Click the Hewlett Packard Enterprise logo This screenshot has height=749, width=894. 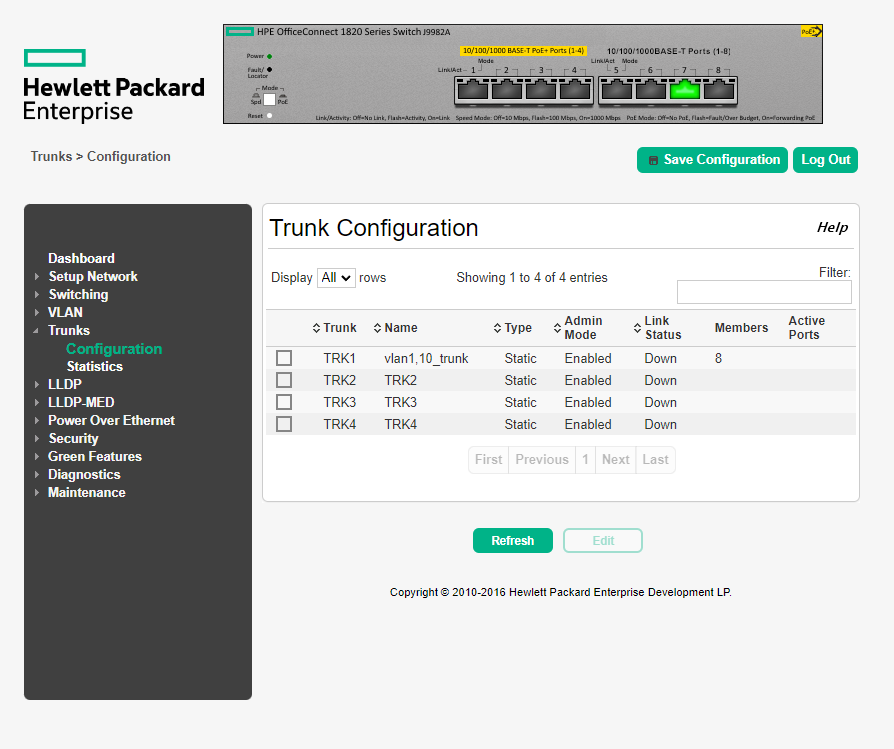pos(113,86)
